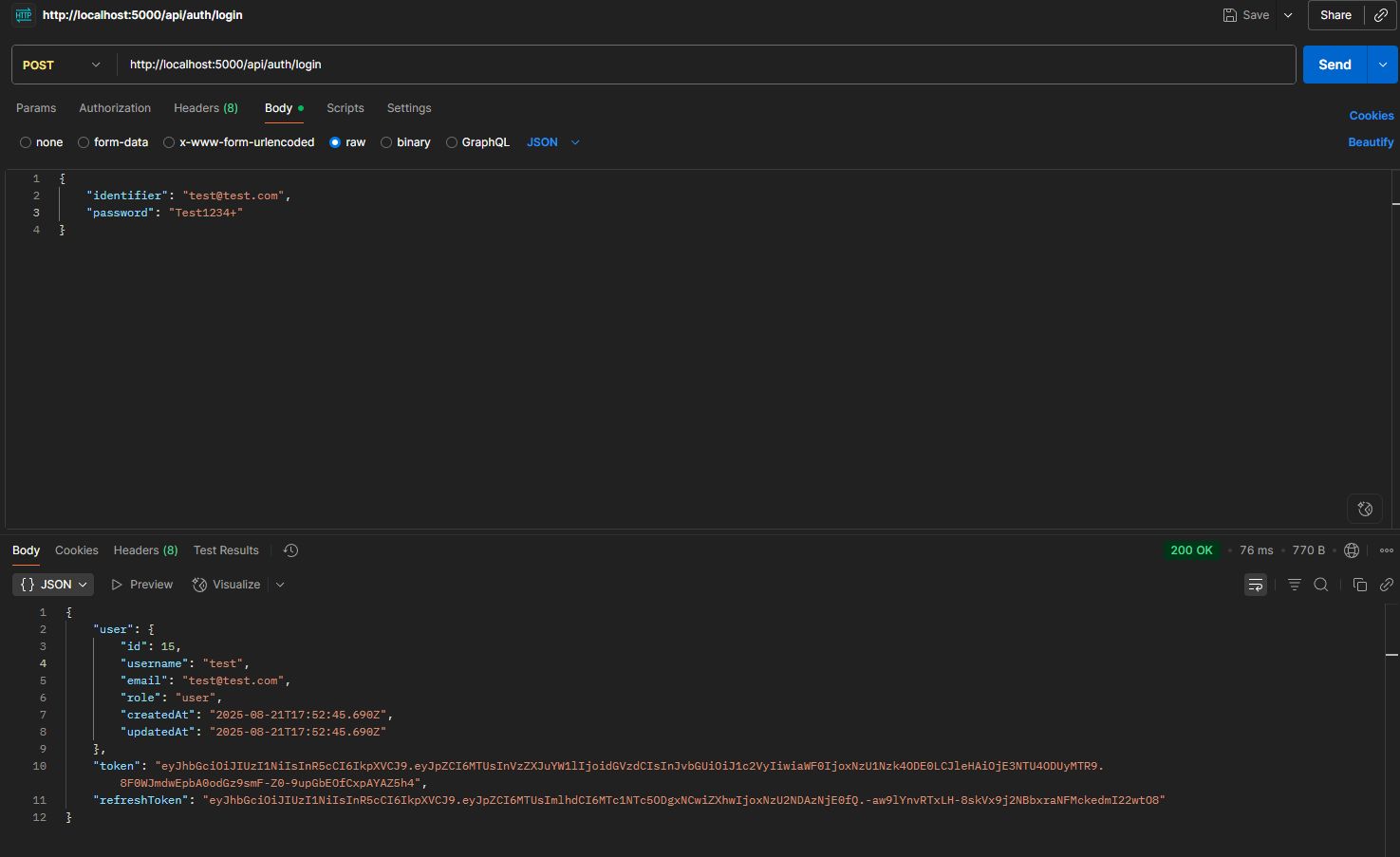Select the x-www-form-urlencoded radio option
This screenshot has width=1400, height=857.
tap(238, 142)
